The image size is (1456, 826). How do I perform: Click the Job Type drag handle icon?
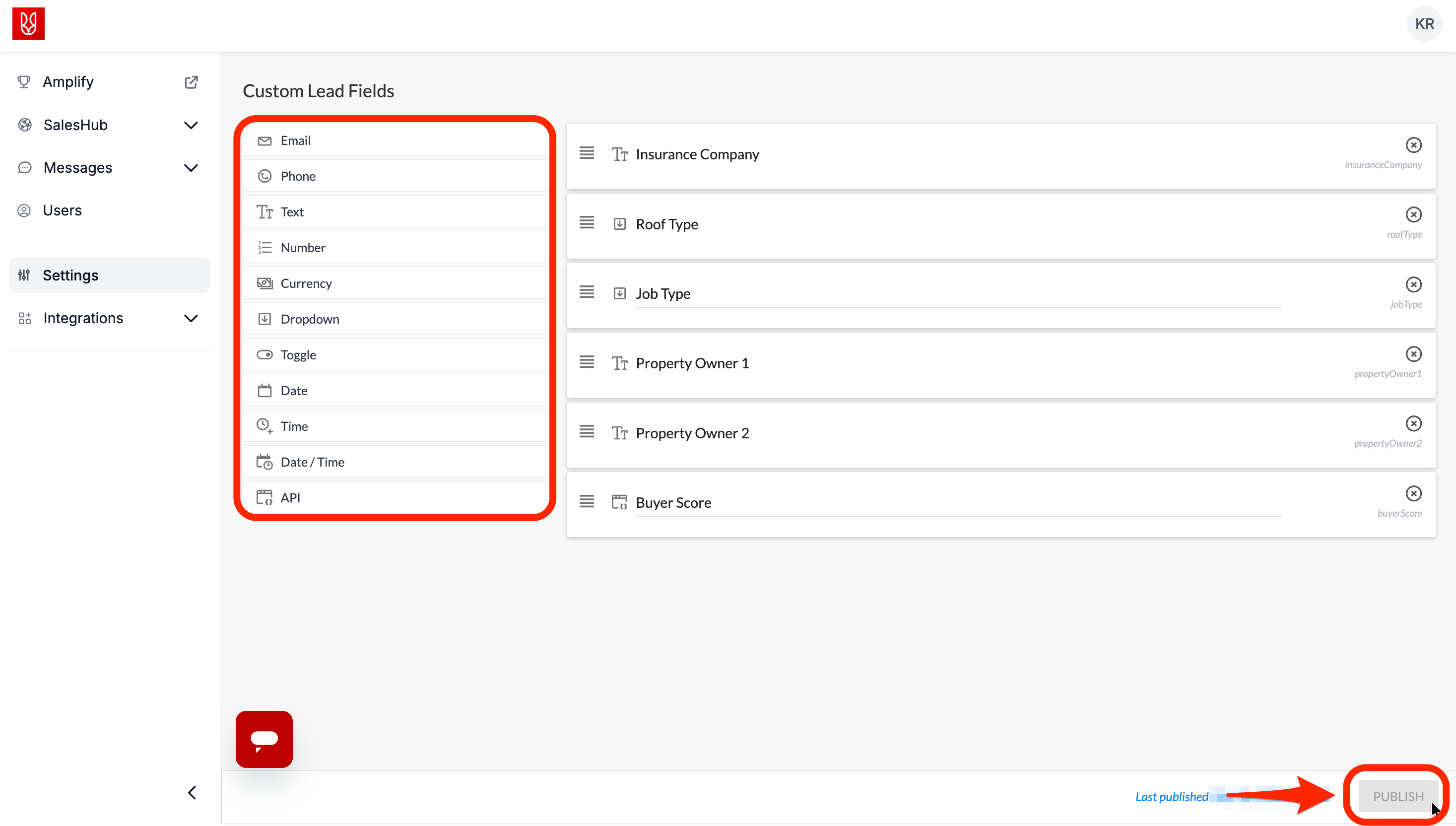[x=587, y=292]
